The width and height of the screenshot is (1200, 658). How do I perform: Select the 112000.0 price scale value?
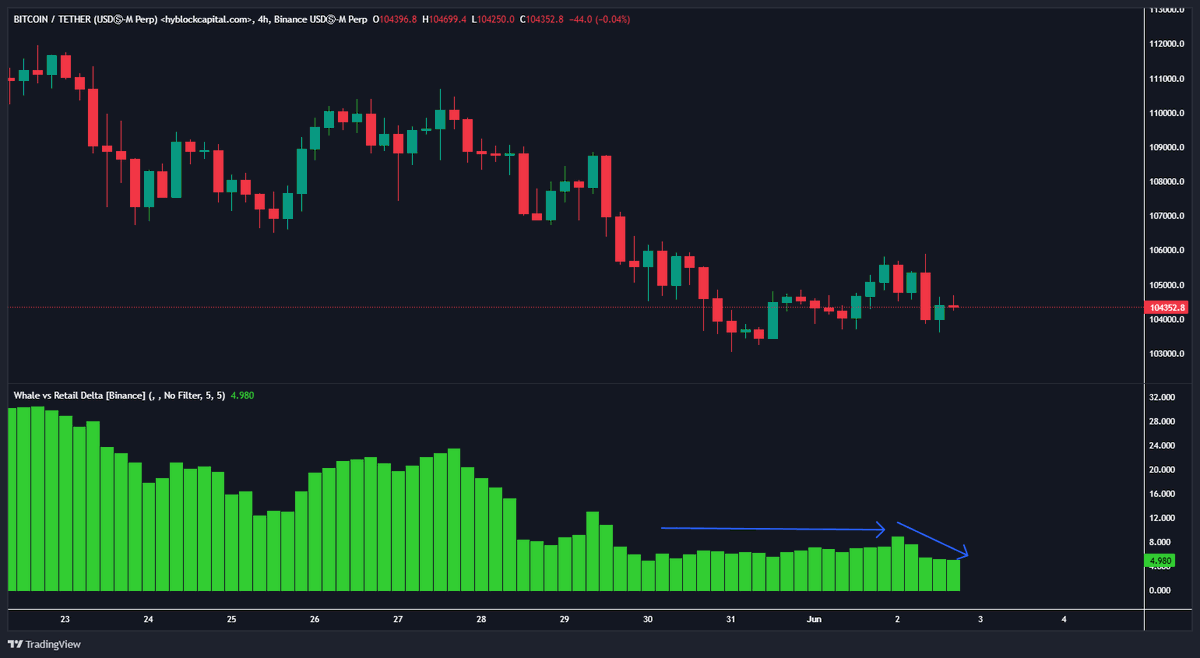coord(1166,43)
